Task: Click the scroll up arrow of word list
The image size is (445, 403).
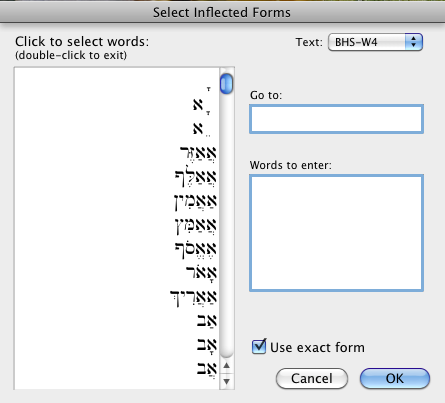Action: [x=227, y=366]
